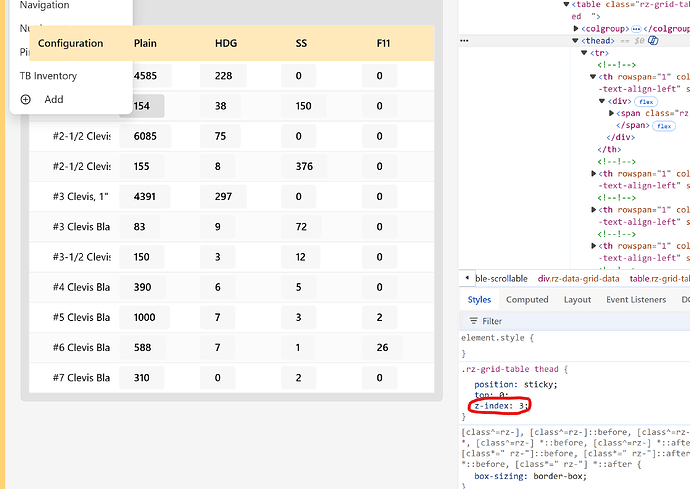
Task: Choose Navigation in the popup menu
Action: click(45, 6)
